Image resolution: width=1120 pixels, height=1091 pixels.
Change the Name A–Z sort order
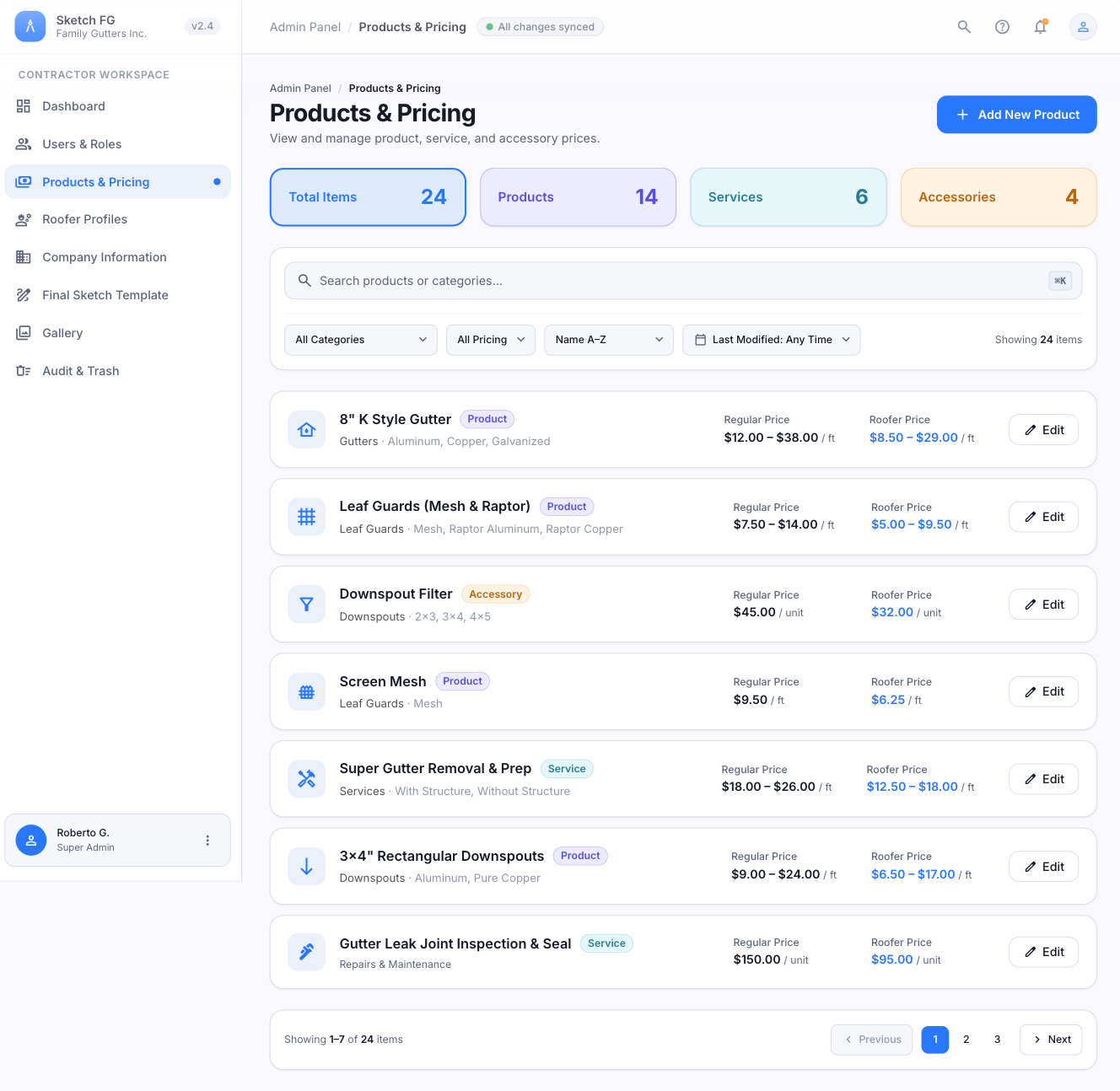tap(609, 340)
